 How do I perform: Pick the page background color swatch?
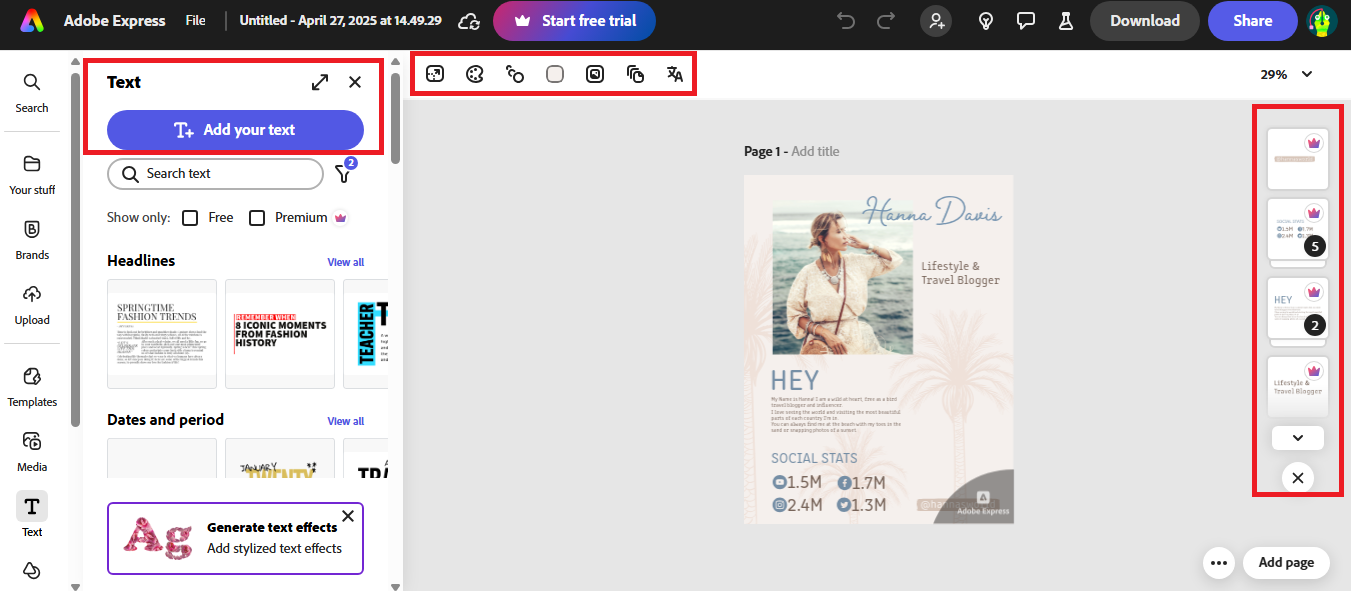(x=555, y=74)
